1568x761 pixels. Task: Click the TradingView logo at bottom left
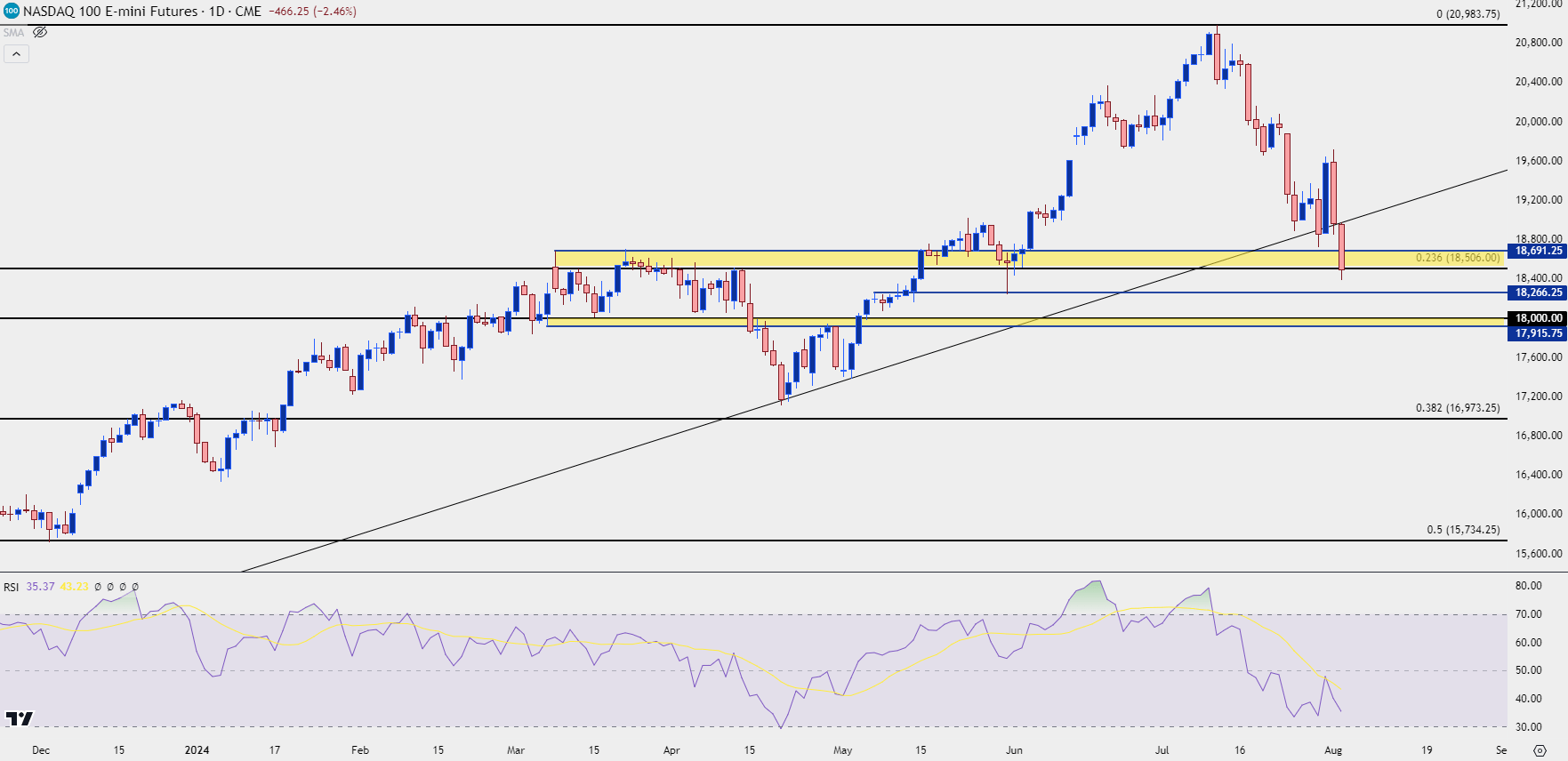20,718
